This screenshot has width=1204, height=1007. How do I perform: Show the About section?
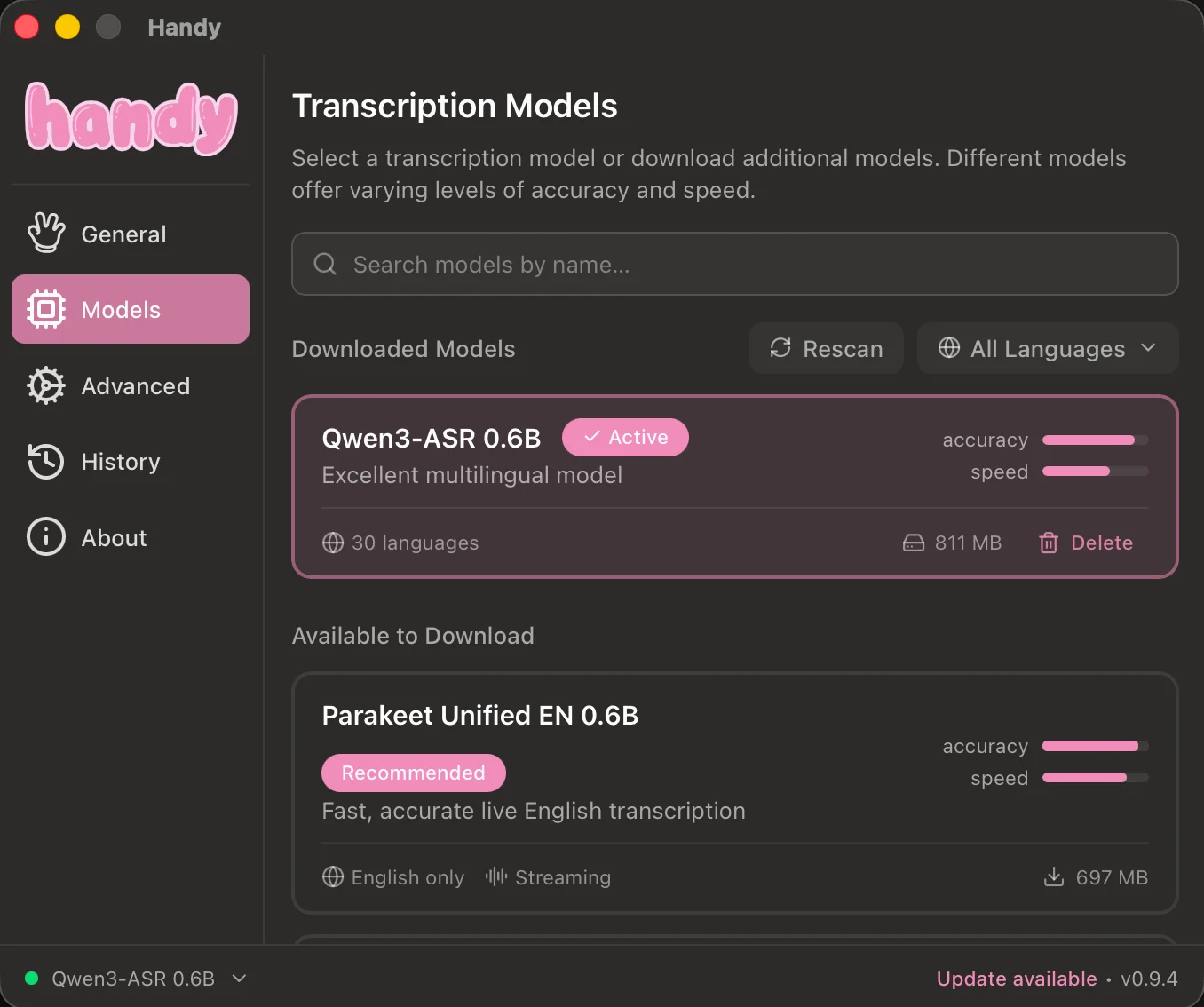pyautogui.click(x=131, y=537)
